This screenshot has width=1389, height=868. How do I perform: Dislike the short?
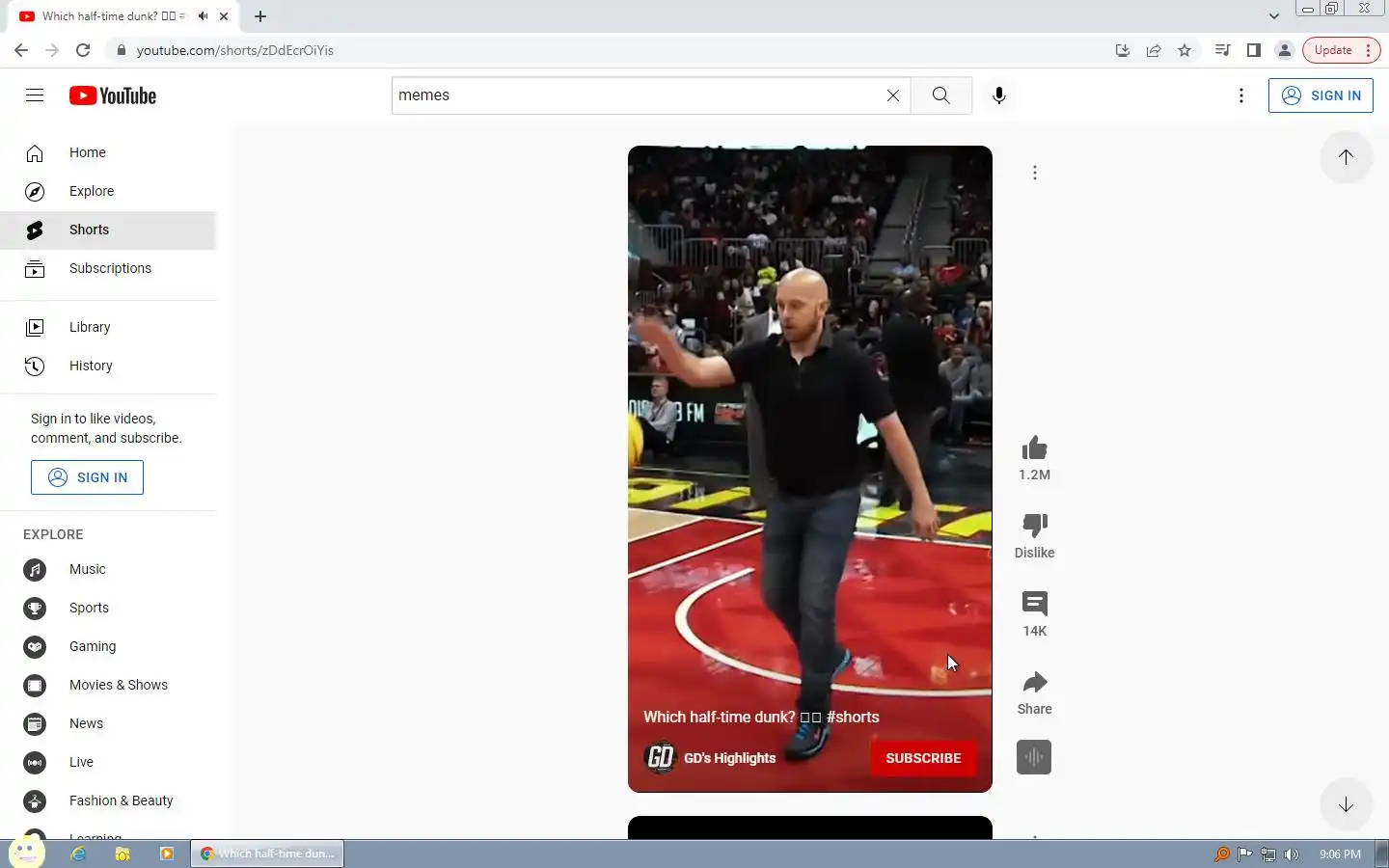point(1034,526)
